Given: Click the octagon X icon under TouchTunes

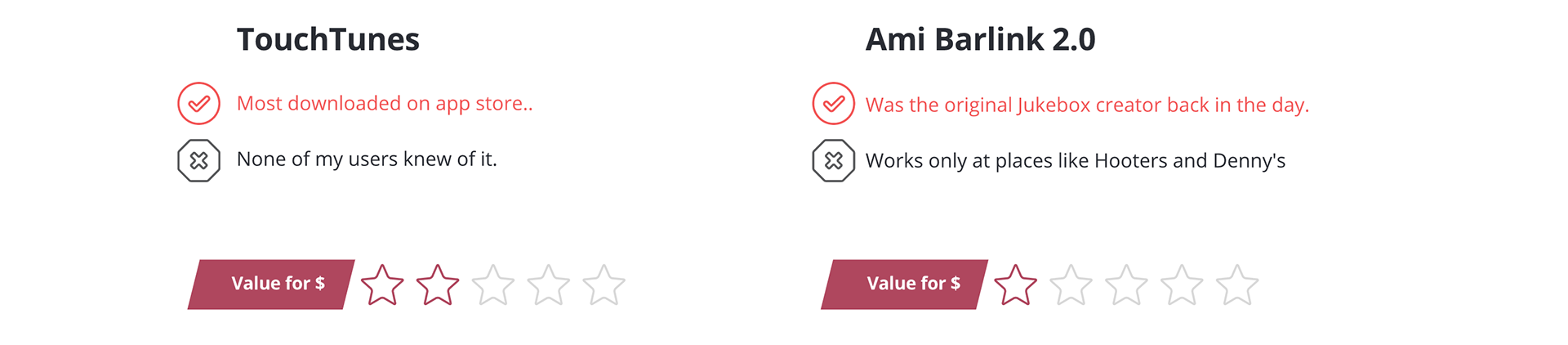Looking at the screenshot, I should pos(198,161).
